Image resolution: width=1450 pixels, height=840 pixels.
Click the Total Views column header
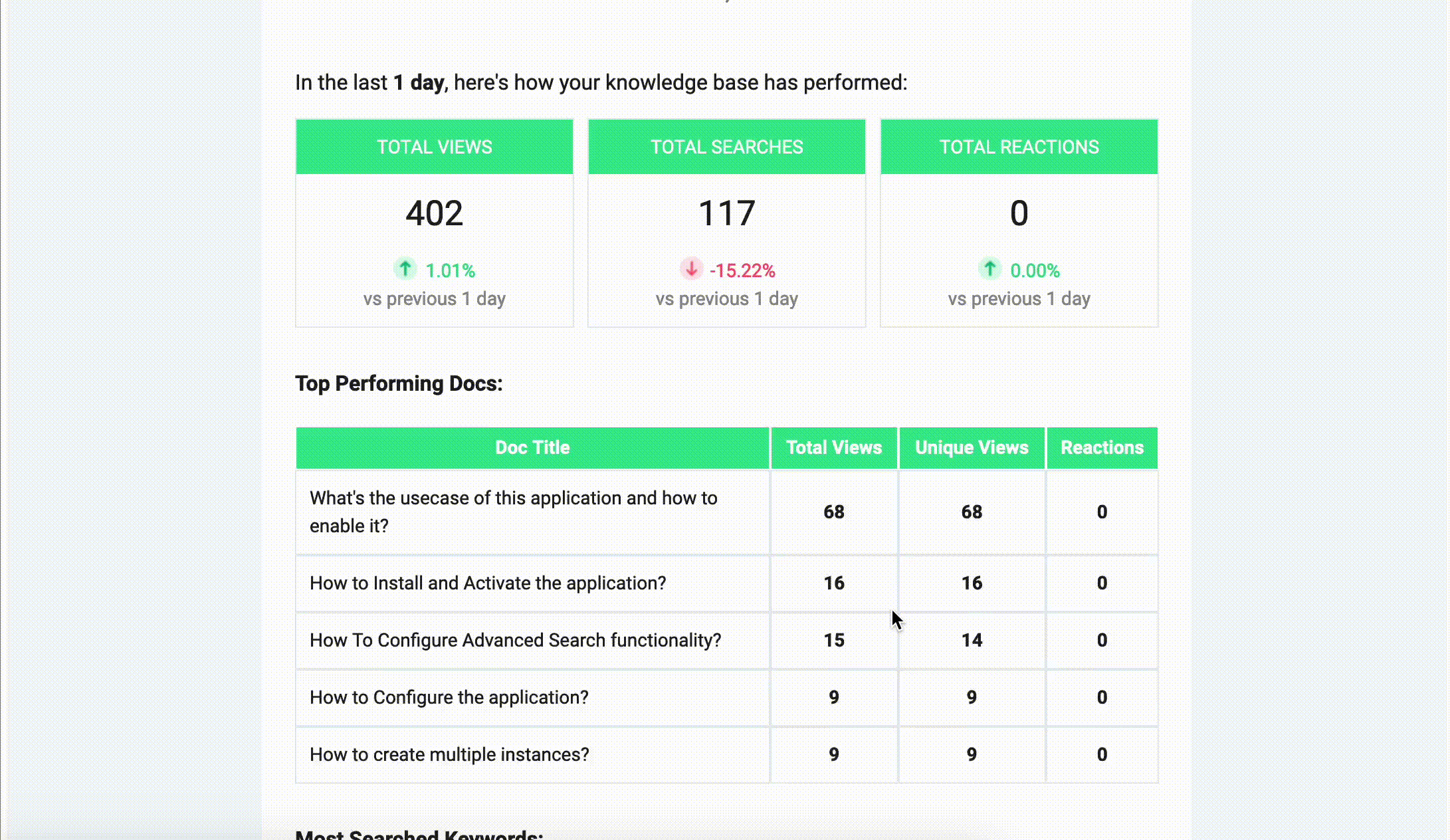(x=834, y=448)
